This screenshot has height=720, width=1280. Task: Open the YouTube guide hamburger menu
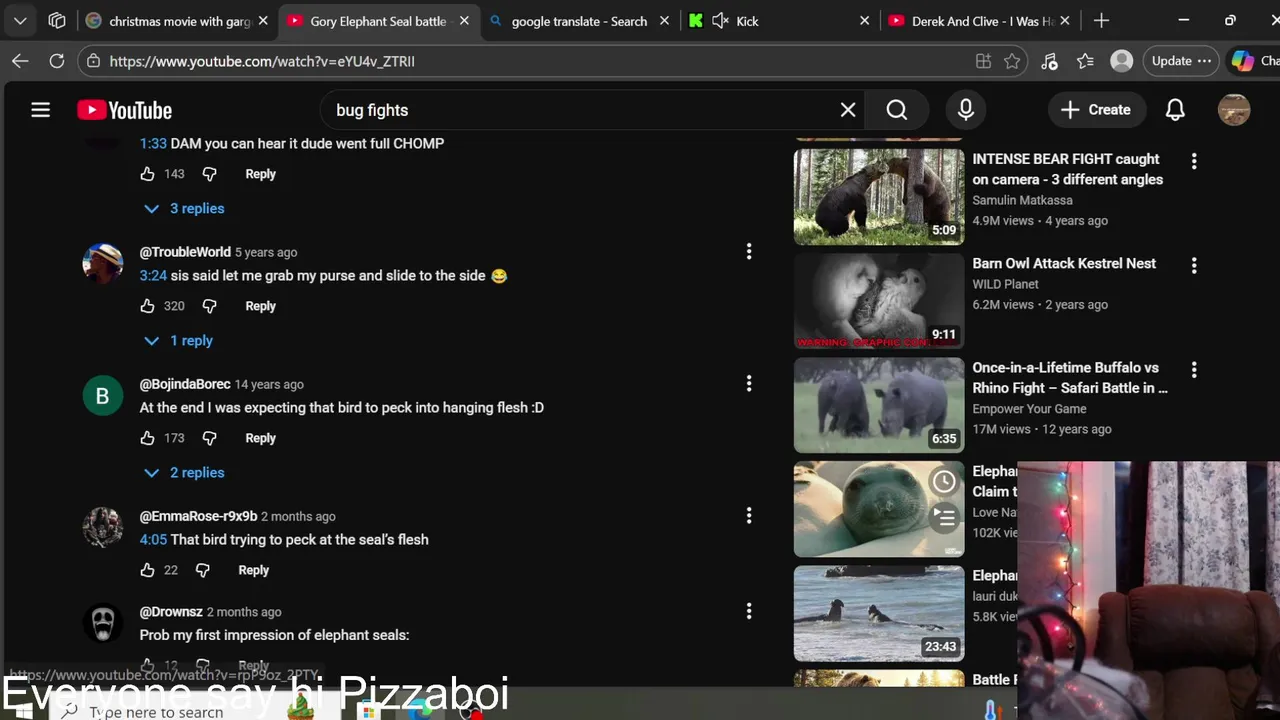click(x=40, y=110)
